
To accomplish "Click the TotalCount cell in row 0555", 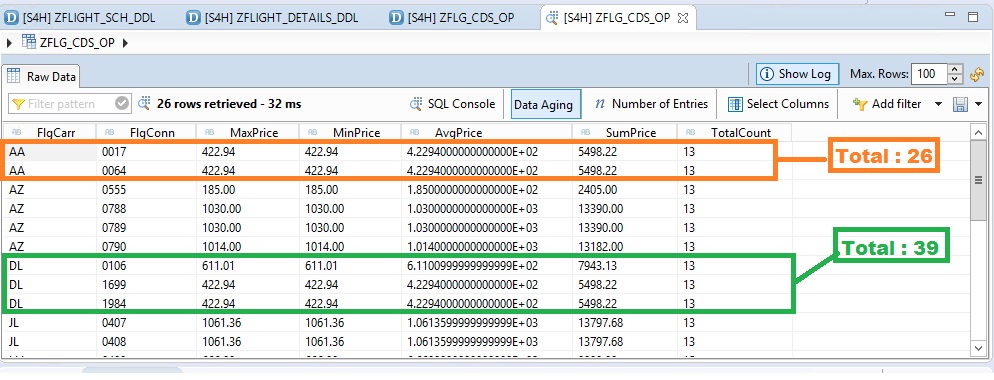I will [x=735, y=190].
